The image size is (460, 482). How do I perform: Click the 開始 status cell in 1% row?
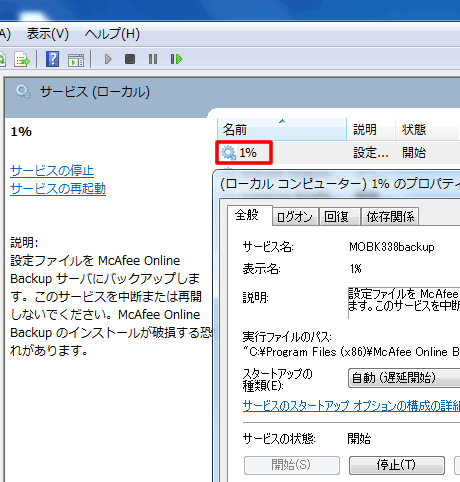pos(414,153)
